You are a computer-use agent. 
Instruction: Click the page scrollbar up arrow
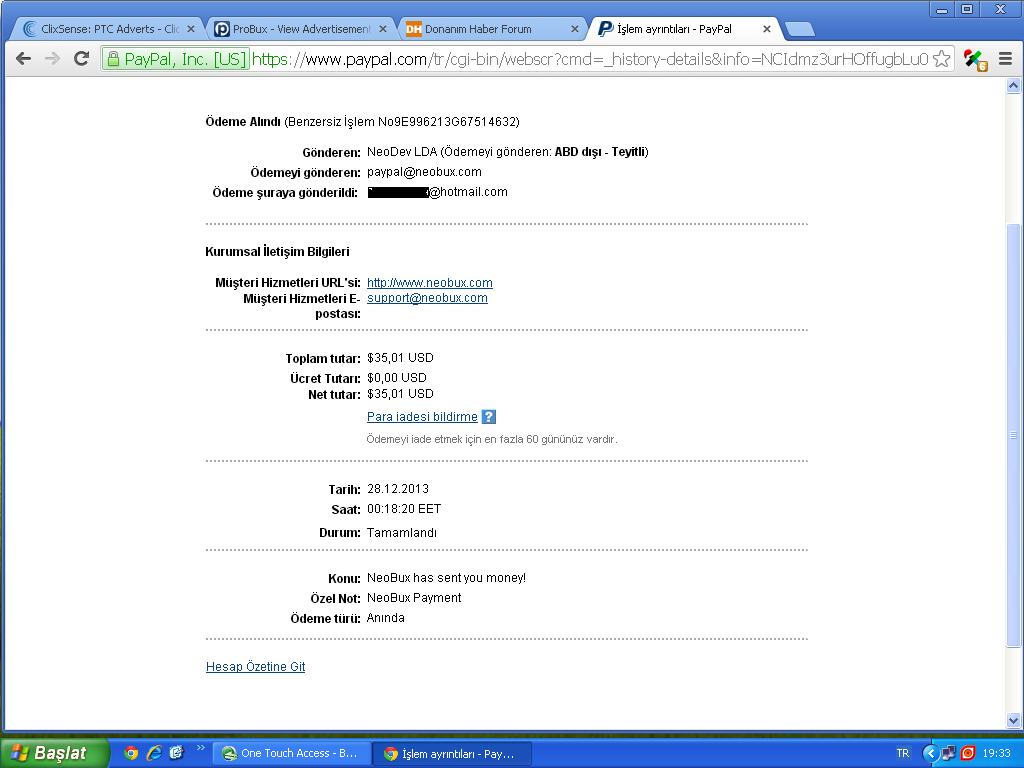pos(1014,86)
